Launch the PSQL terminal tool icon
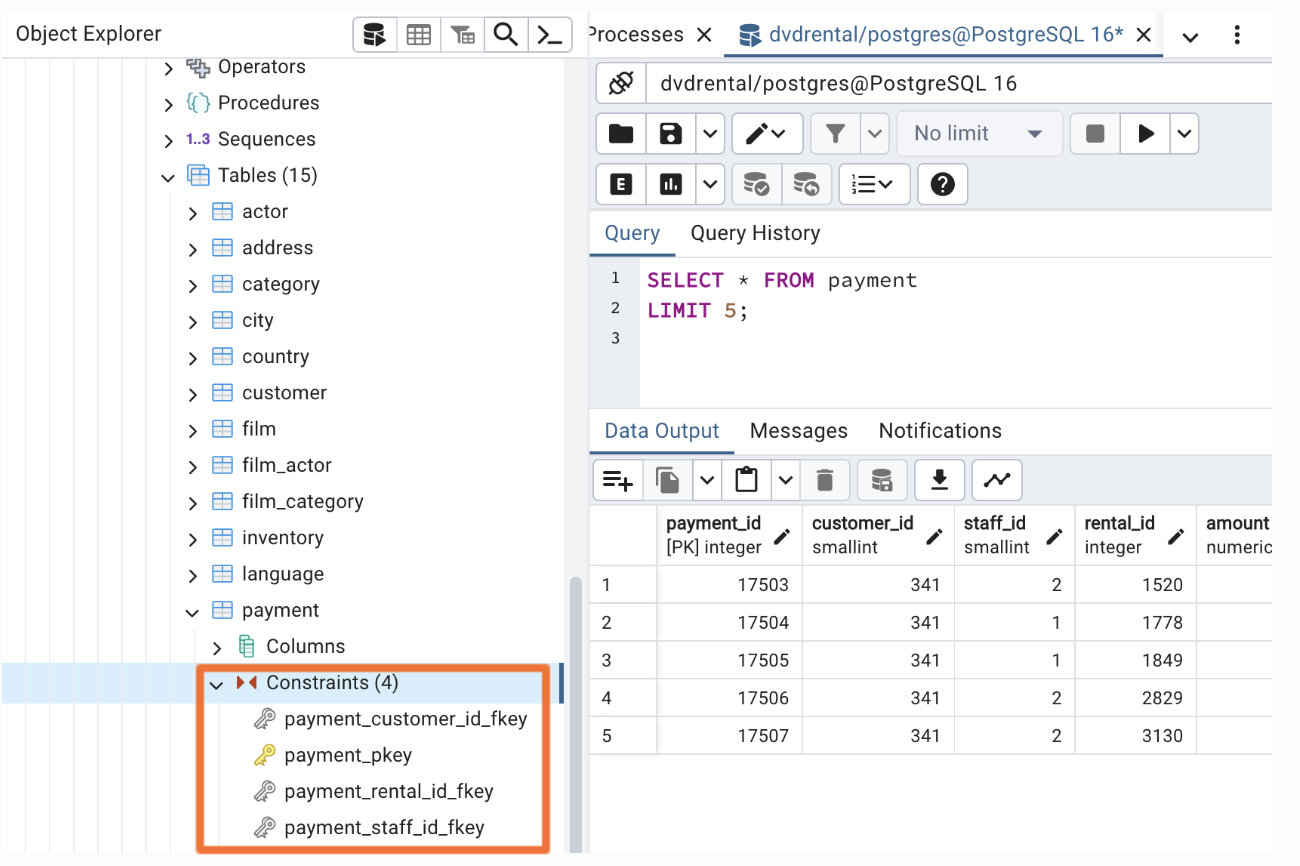This screenshot has height=866, width=1300. click(550, 35)
